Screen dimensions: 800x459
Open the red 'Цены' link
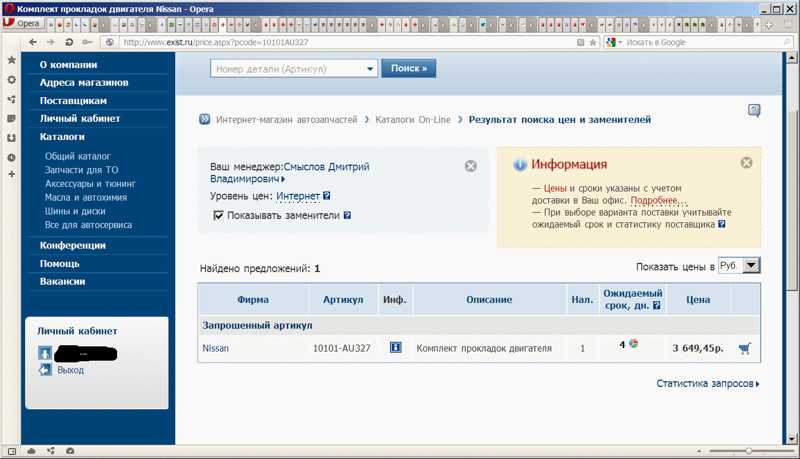coord(555,188)
